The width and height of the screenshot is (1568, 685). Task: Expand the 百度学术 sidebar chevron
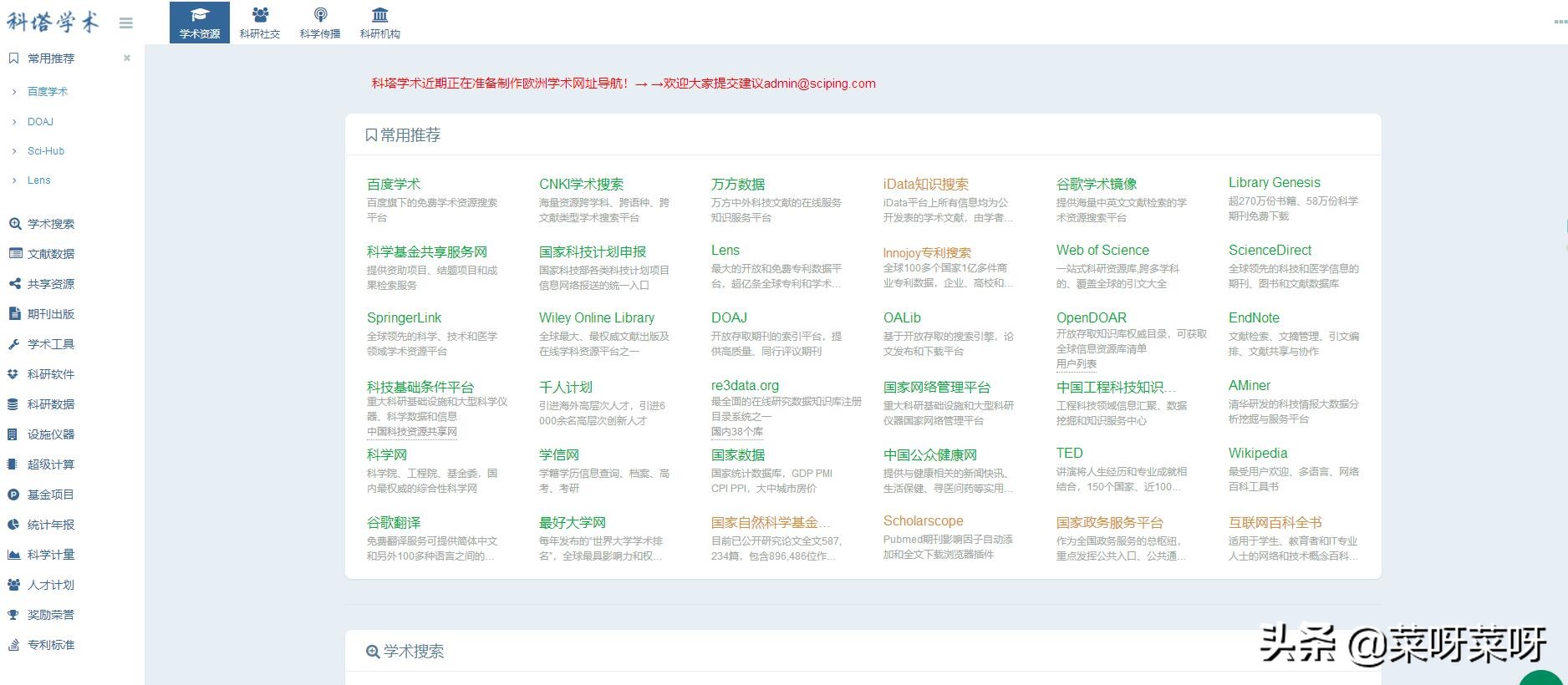tap(14, 92)
